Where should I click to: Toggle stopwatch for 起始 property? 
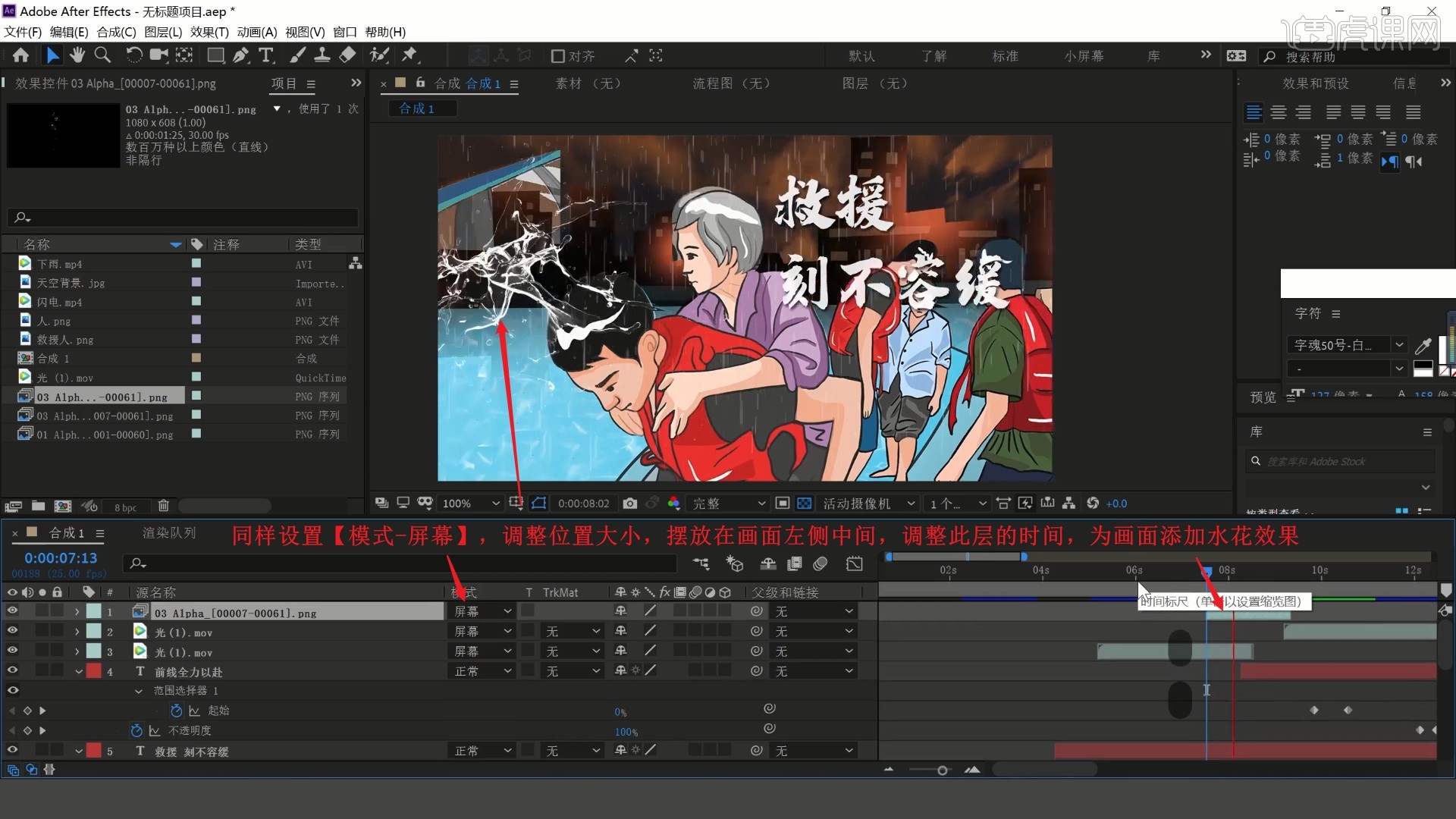pos(176,711)
